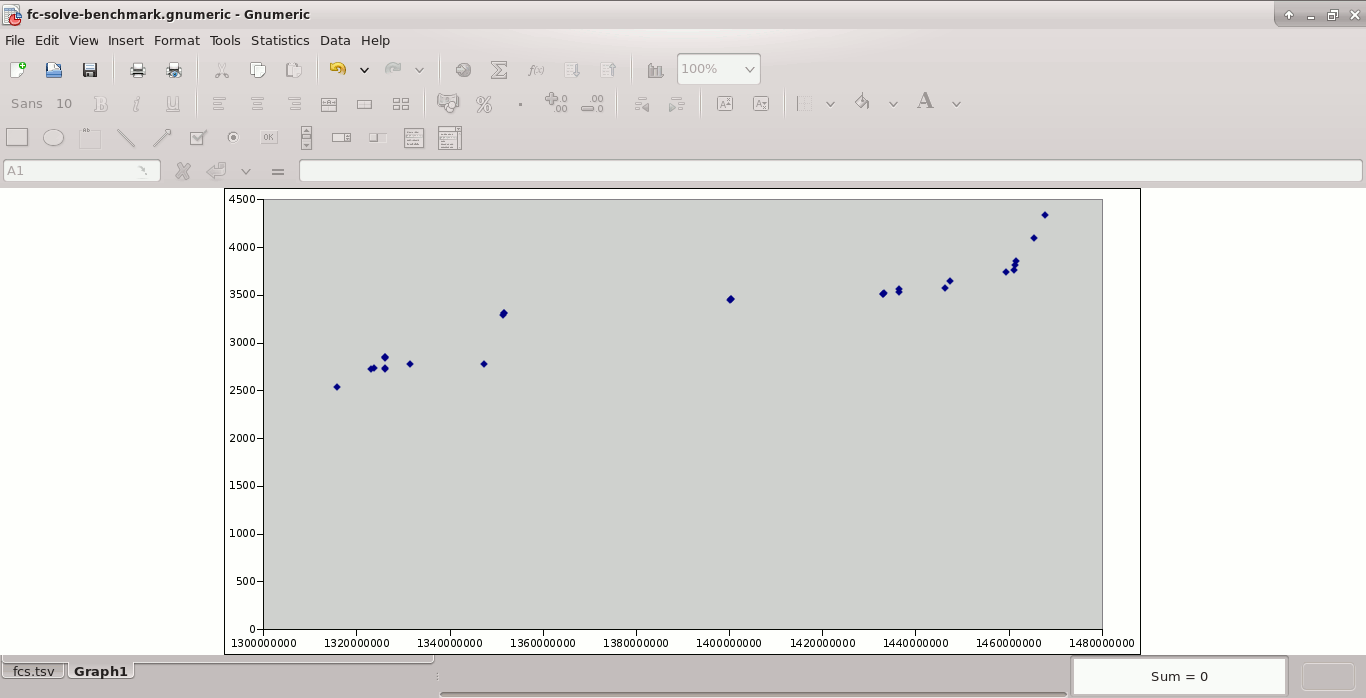Insert an OK button object

coord(269,138)
